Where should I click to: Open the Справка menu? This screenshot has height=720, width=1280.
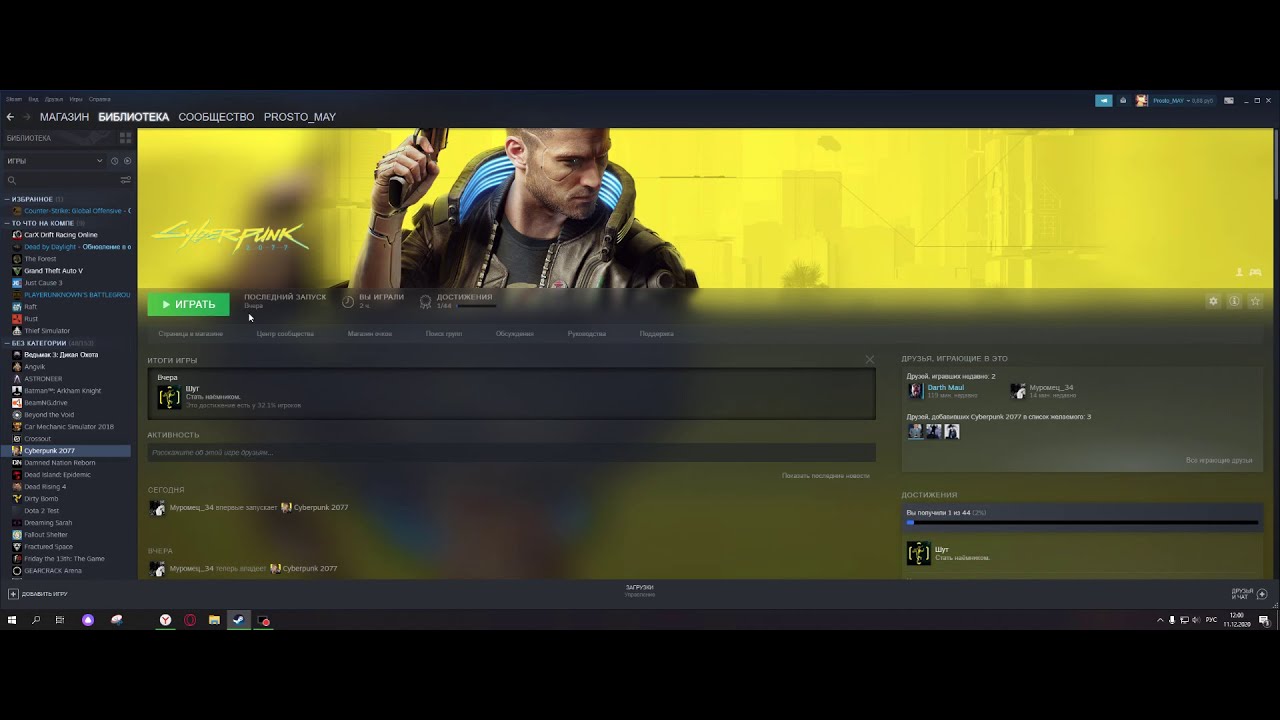pos(99,99)
